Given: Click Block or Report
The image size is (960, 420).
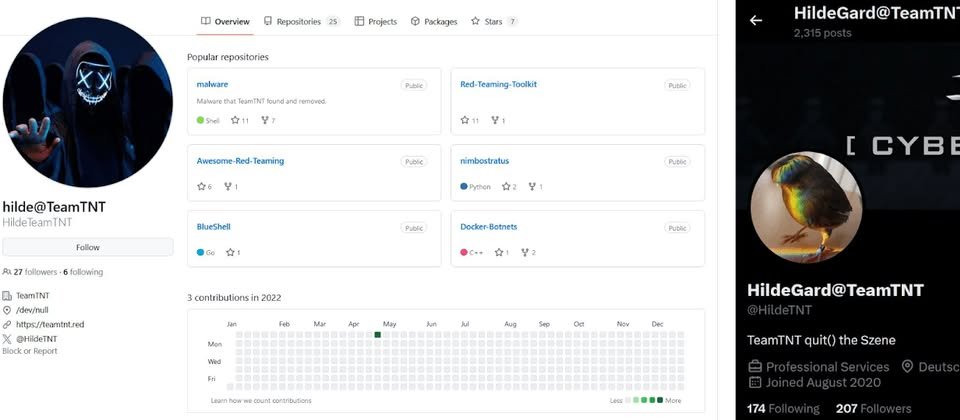Looking at the screenshot, I should coord(30,351).
